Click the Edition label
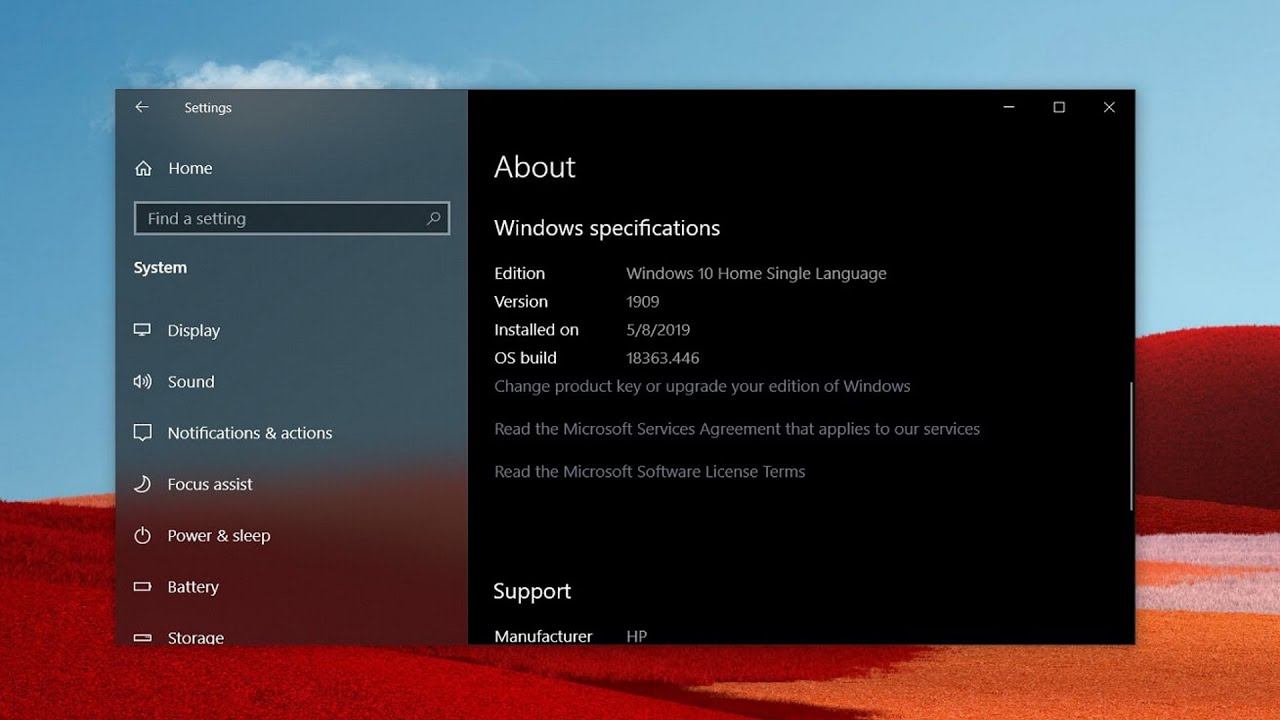The image size is (1280, 720). pos(520,273)
